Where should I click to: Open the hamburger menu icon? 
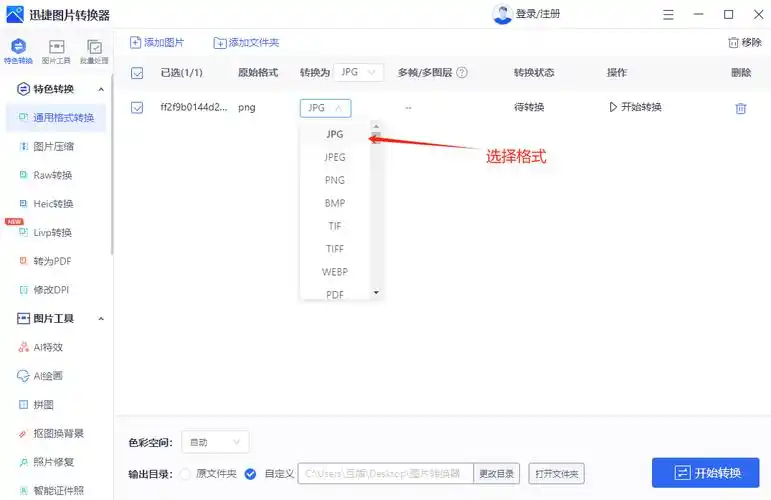tap(668, 15)
